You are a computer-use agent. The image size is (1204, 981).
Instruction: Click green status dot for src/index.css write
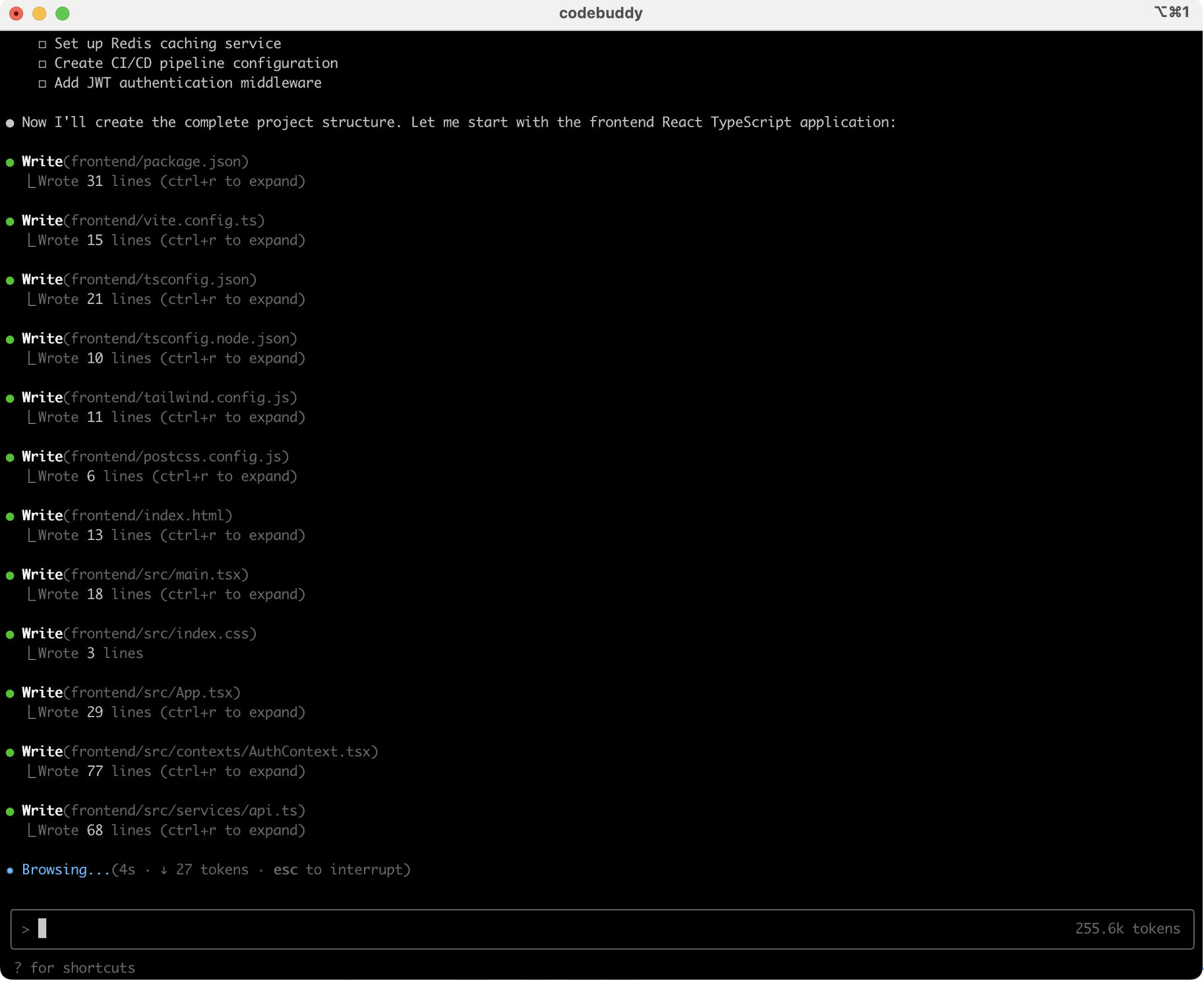(10, 634)
